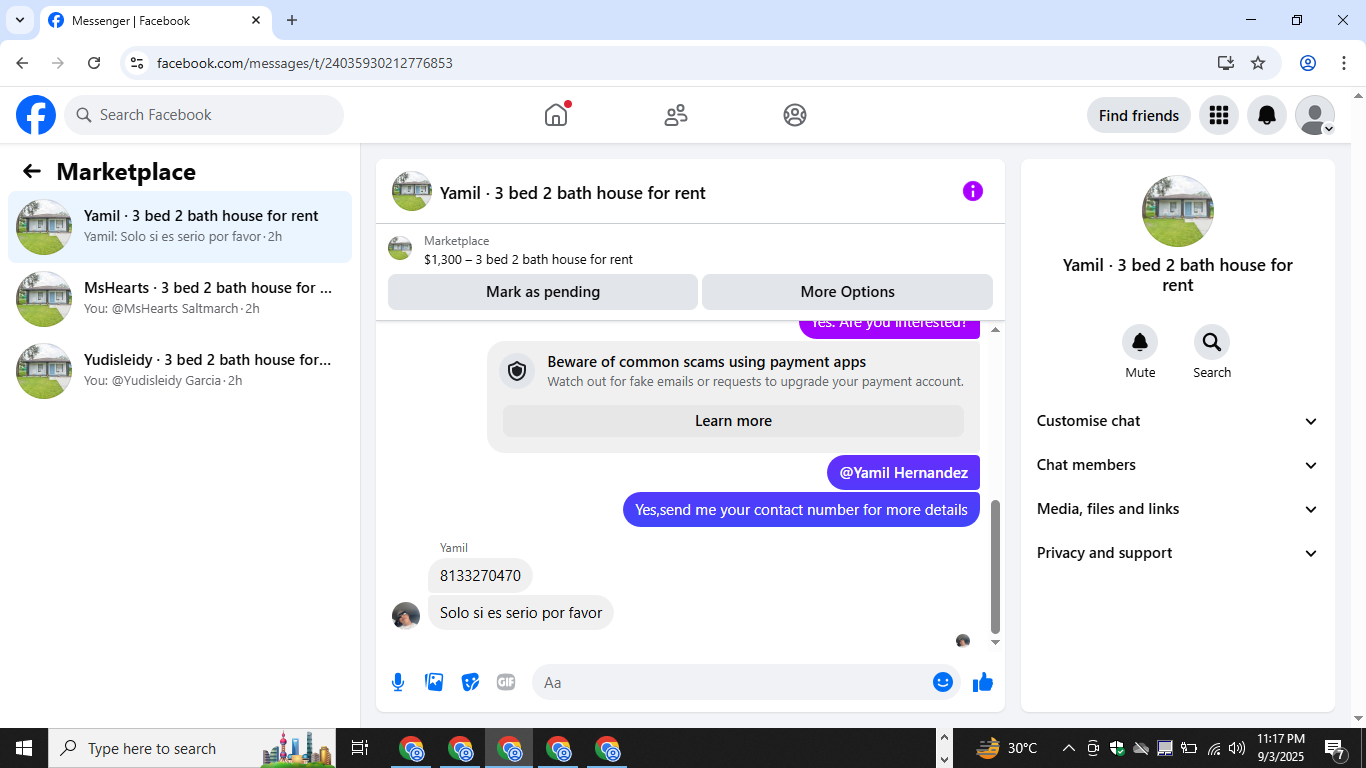The image size is (1366, 768).
Task: Attach a photo or file
Action: [434, 682]
